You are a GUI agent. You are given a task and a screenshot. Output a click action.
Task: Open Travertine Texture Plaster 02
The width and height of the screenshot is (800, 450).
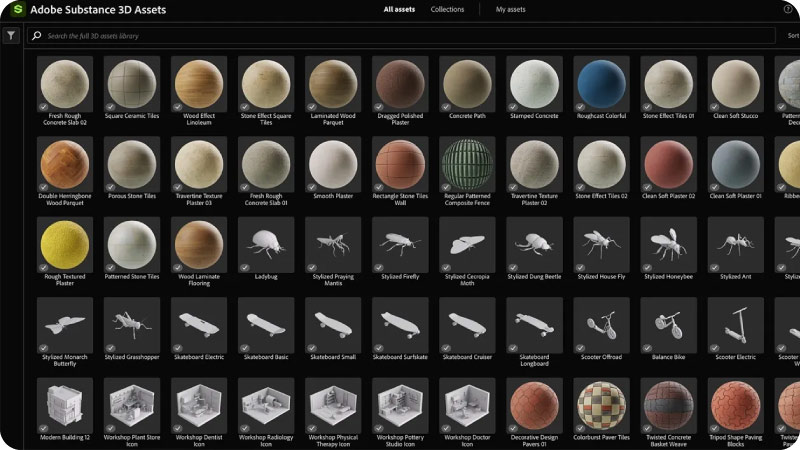[534, 164]
